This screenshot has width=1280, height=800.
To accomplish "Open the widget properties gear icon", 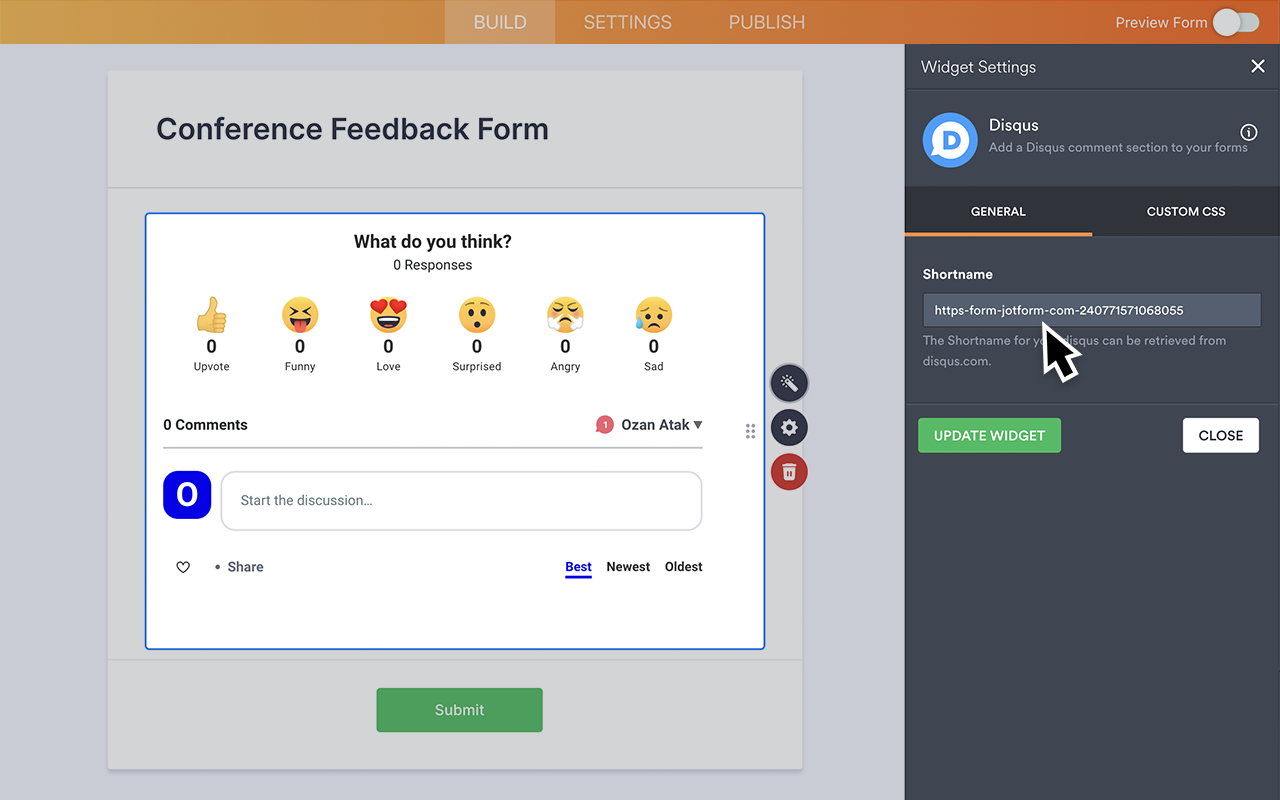I will click(789, 427).
